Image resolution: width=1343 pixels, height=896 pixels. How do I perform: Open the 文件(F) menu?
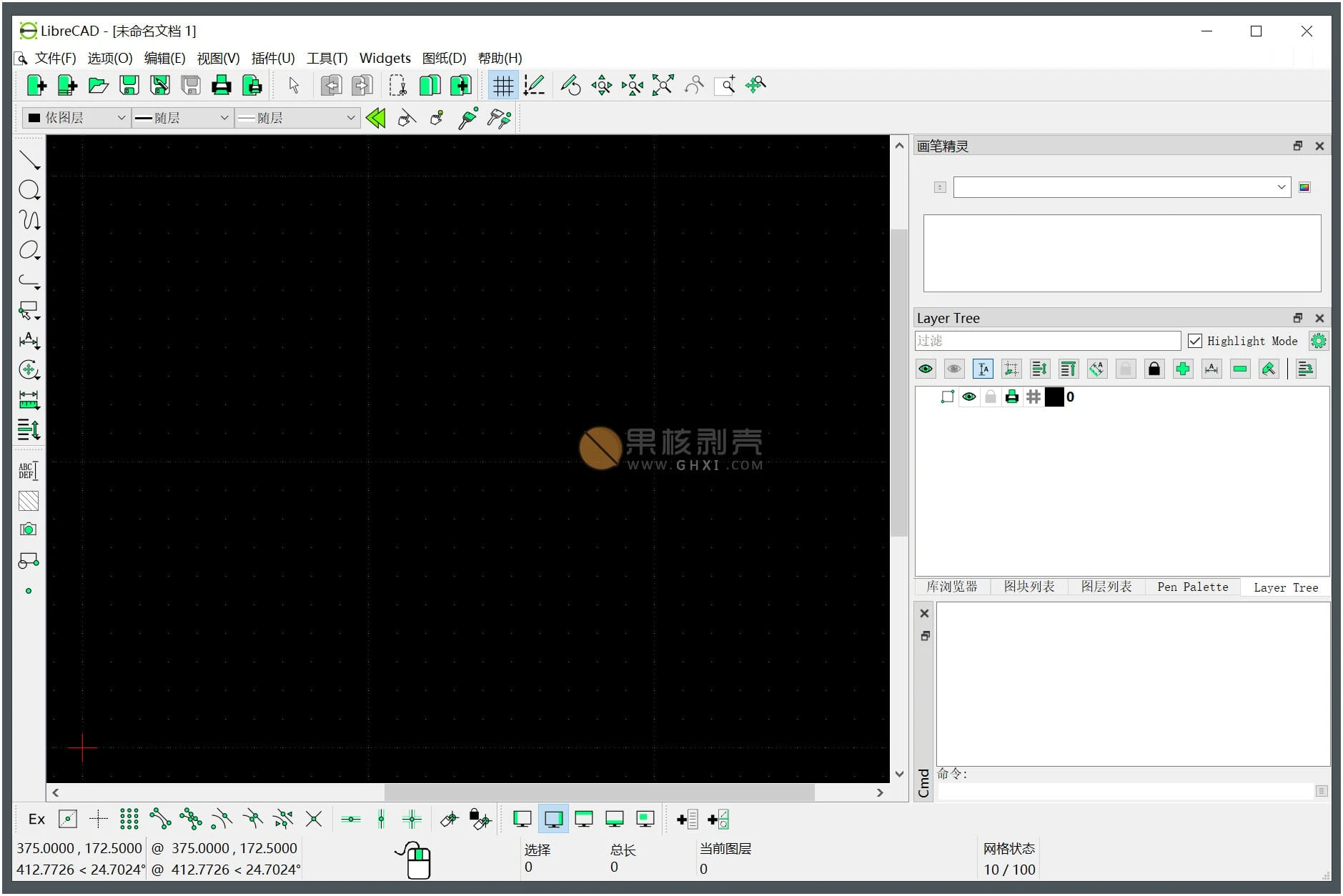tap(55, 58)
